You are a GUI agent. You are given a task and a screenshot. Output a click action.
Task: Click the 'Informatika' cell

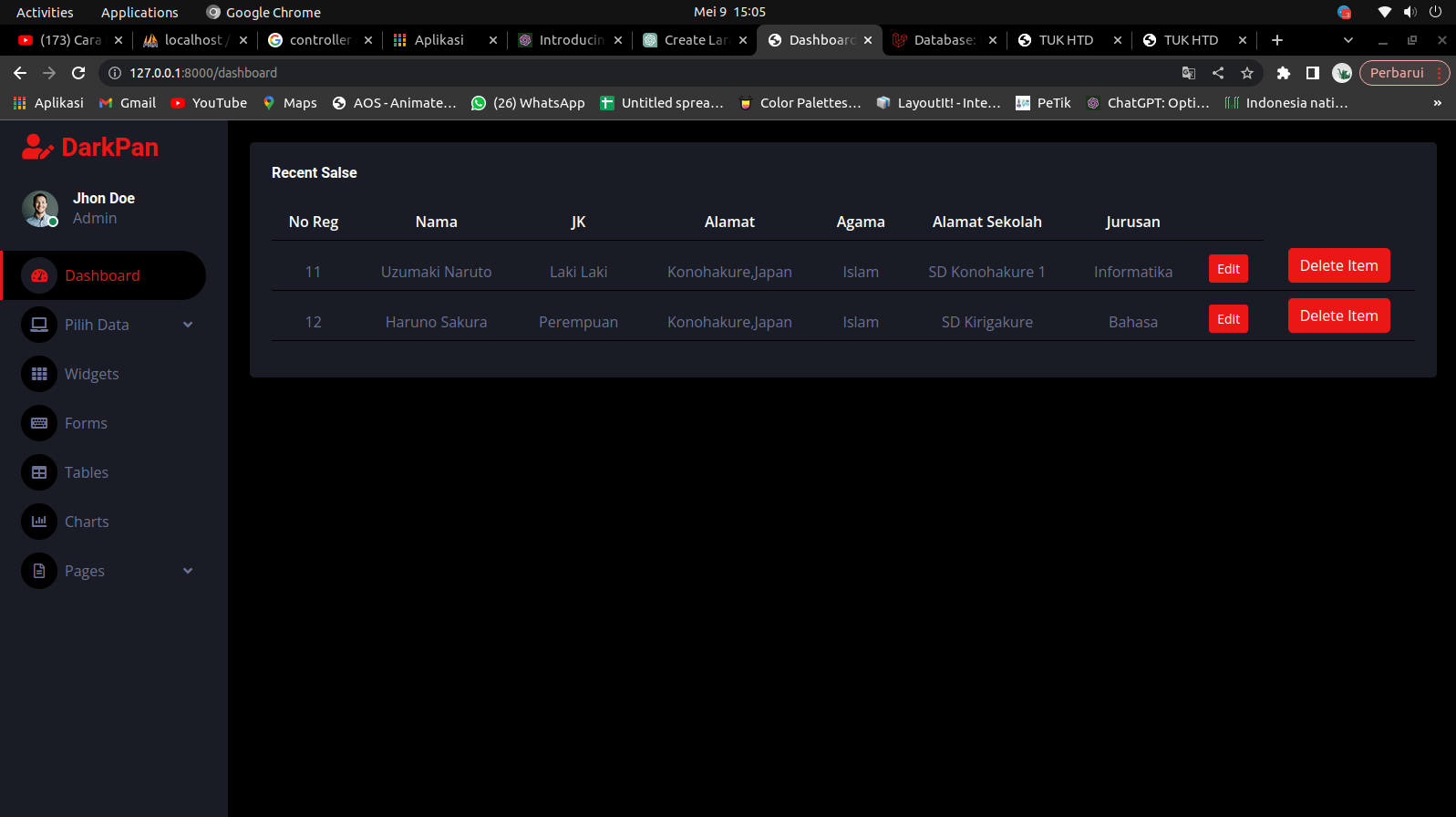1133,272
